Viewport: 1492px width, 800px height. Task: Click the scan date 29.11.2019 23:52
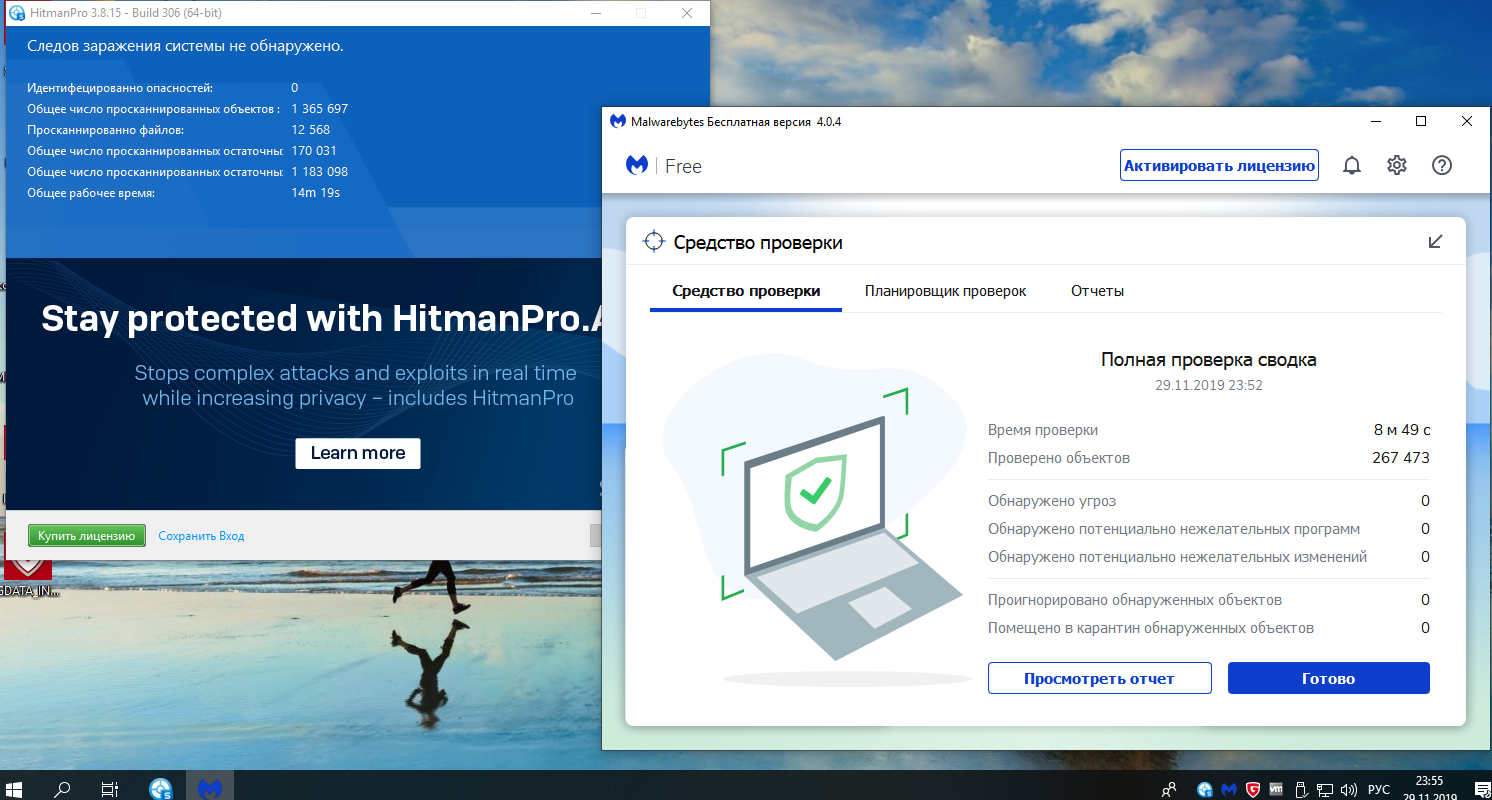[x=1208, y=385]
